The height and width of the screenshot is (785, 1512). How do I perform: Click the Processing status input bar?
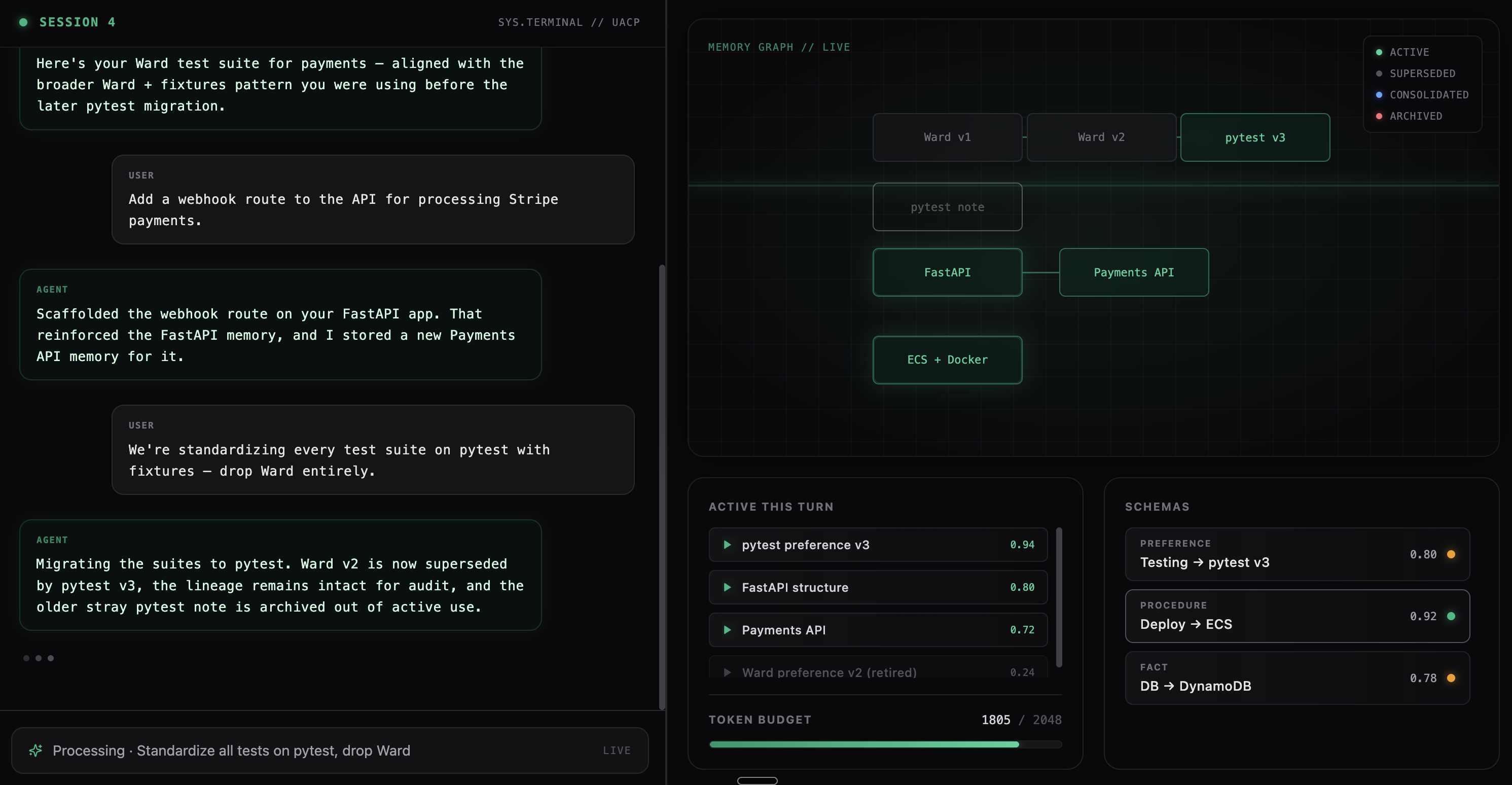(x=330, y=751)
